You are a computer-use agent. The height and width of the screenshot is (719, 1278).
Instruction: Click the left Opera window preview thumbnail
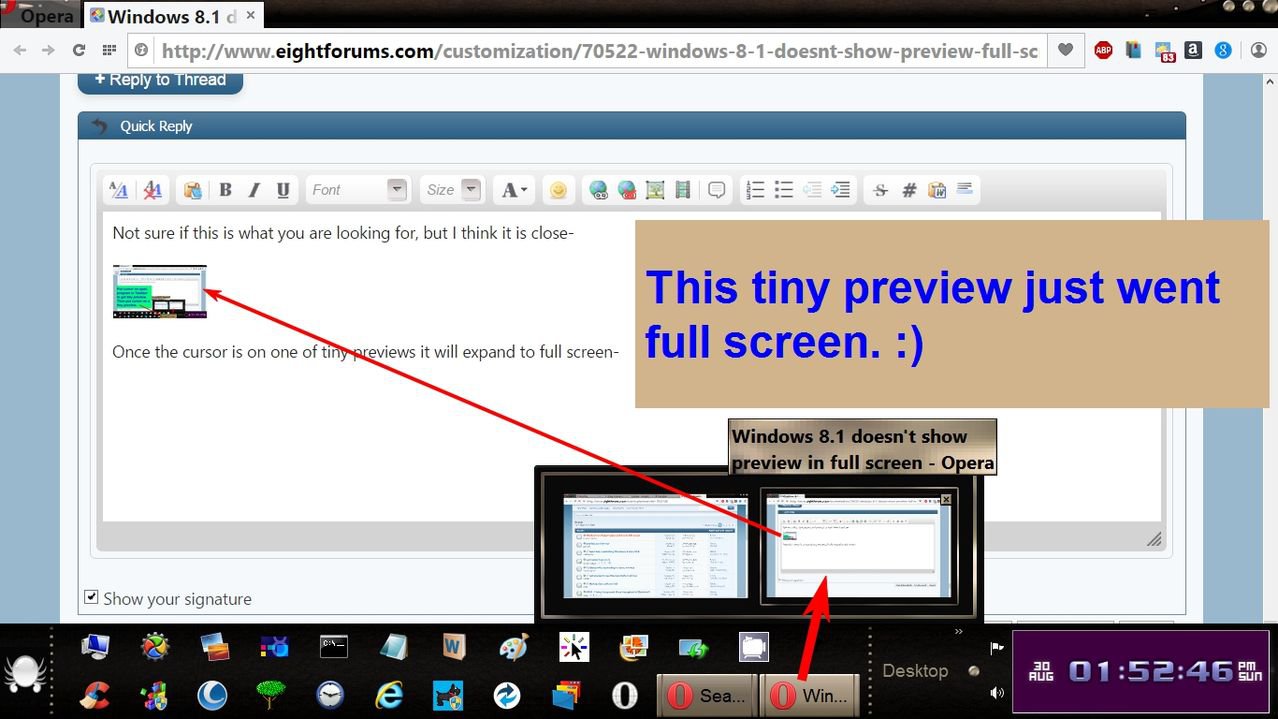[655, 544]
